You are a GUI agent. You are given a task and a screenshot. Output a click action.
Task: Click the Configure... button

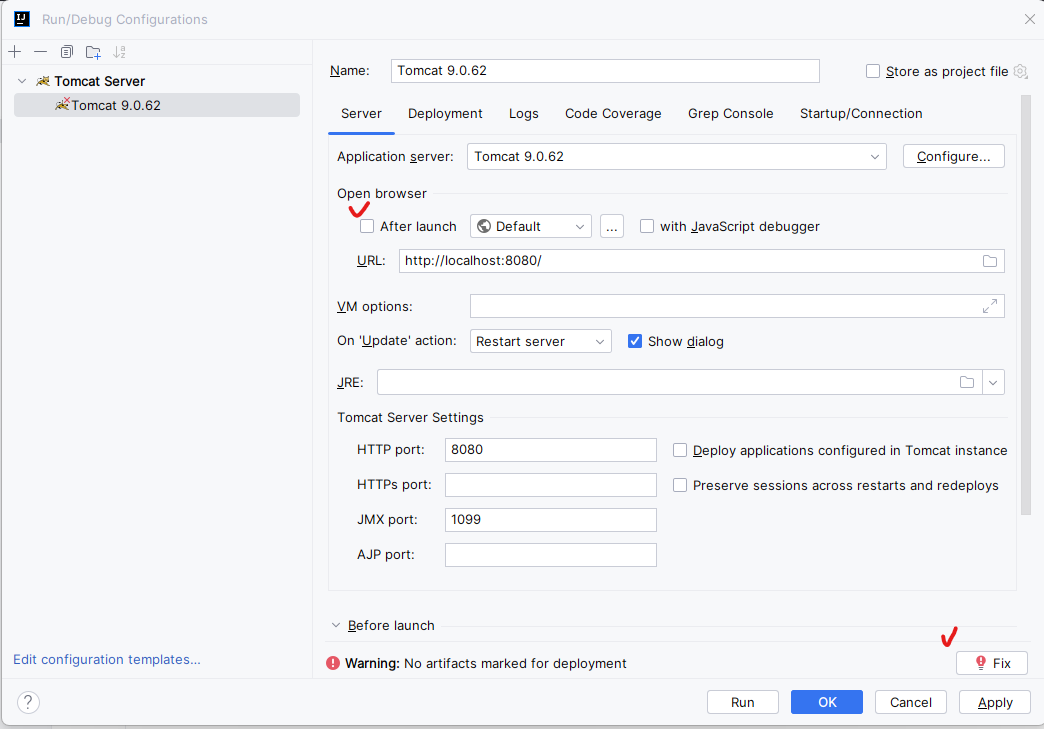953,156
